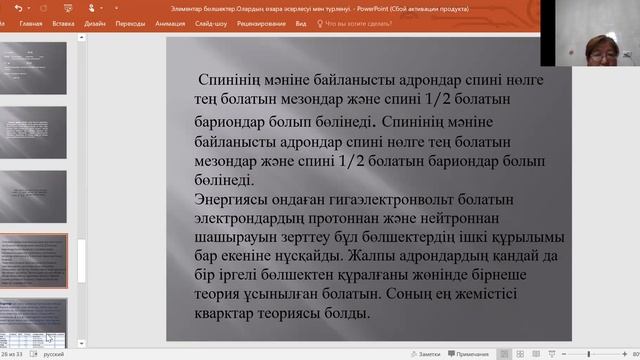Click the Undo arrow icon

point(18,8)
